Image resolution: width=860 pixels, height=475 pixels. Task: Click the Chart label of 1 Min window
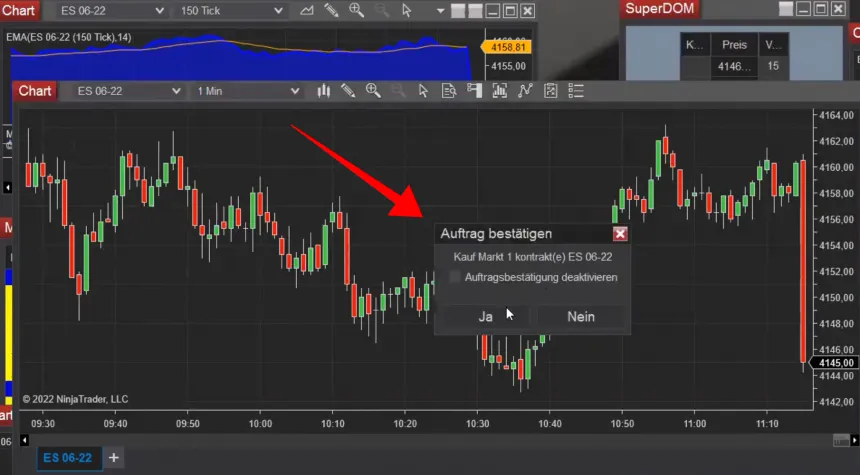point(35,91)
